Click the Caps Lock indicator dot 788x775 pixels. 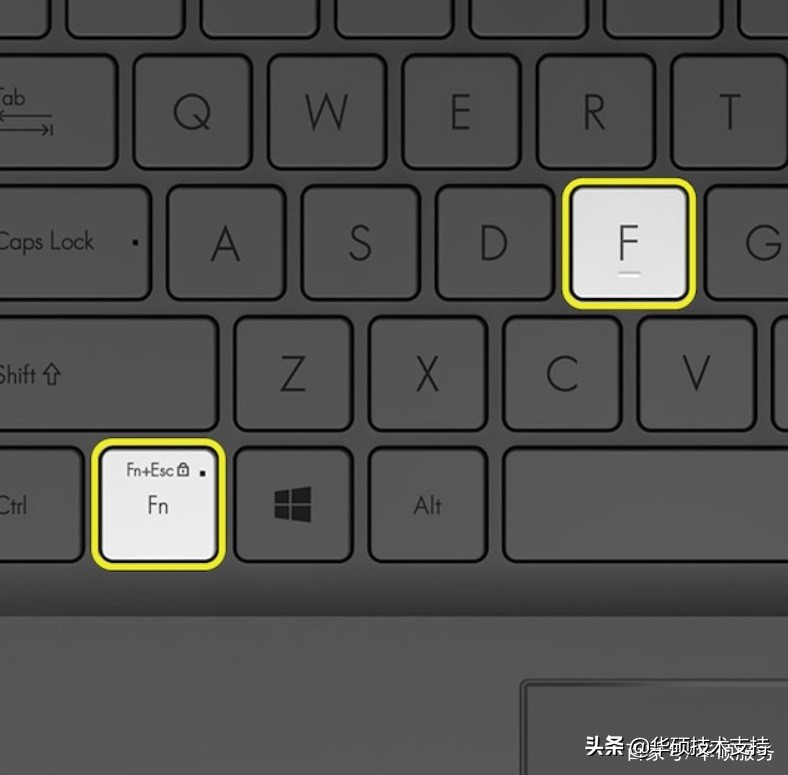(x=135, y=242)
